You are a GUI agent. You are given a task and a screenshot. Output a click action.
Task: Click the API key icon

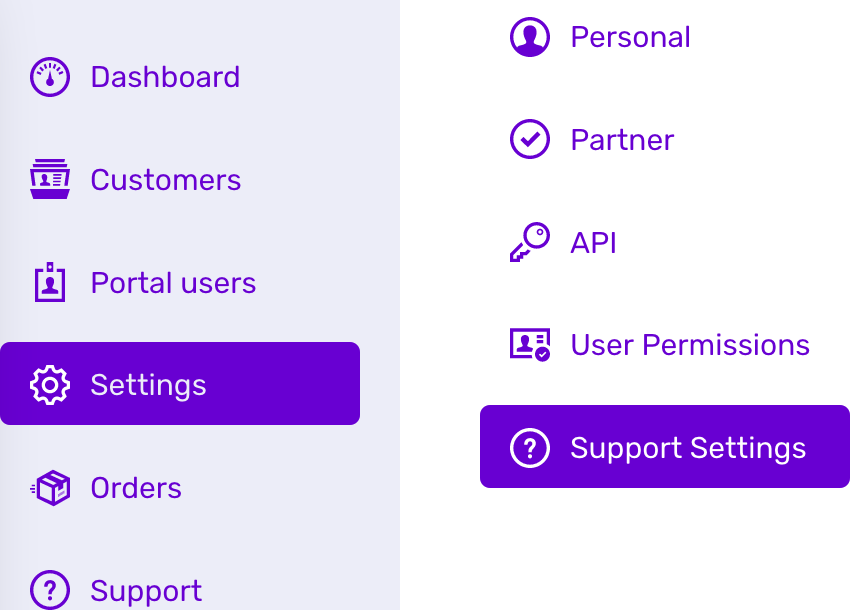(x=530, y=243)
